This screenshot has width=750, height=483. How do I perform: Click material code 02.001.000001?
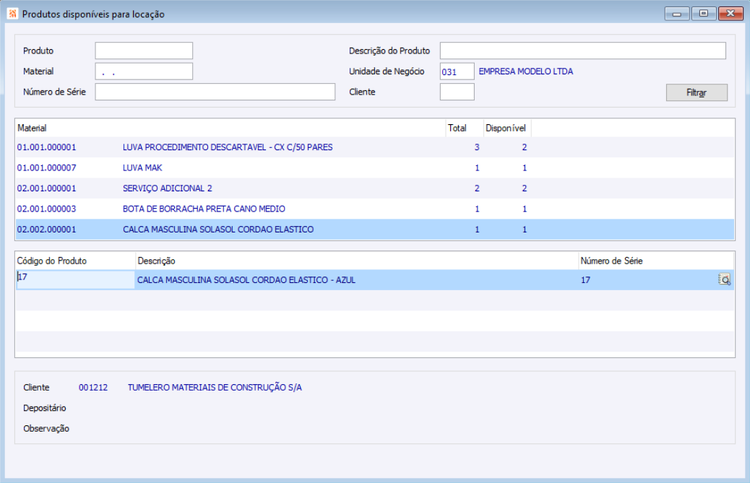pyautogui.click(x=46, y=188)
